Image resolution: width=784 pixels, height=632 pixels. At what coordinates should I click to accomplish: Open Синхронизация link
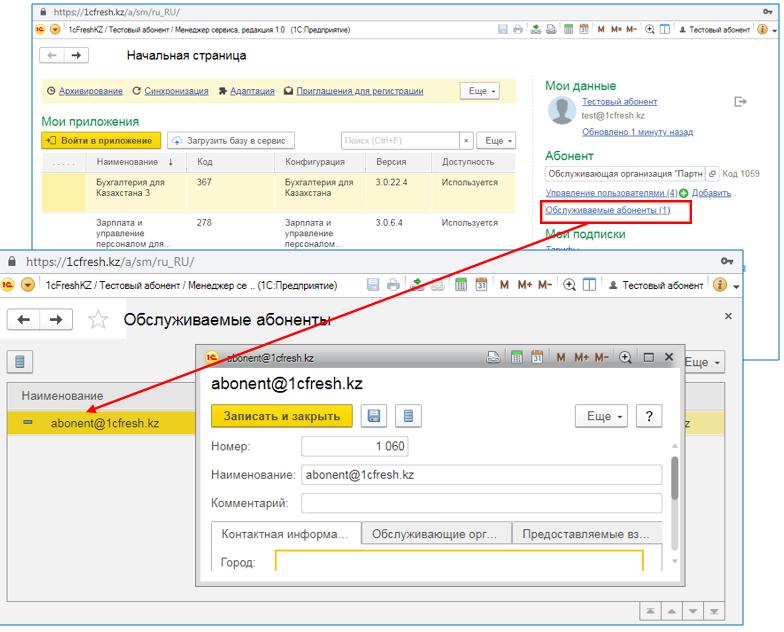[x=176, y=91]
